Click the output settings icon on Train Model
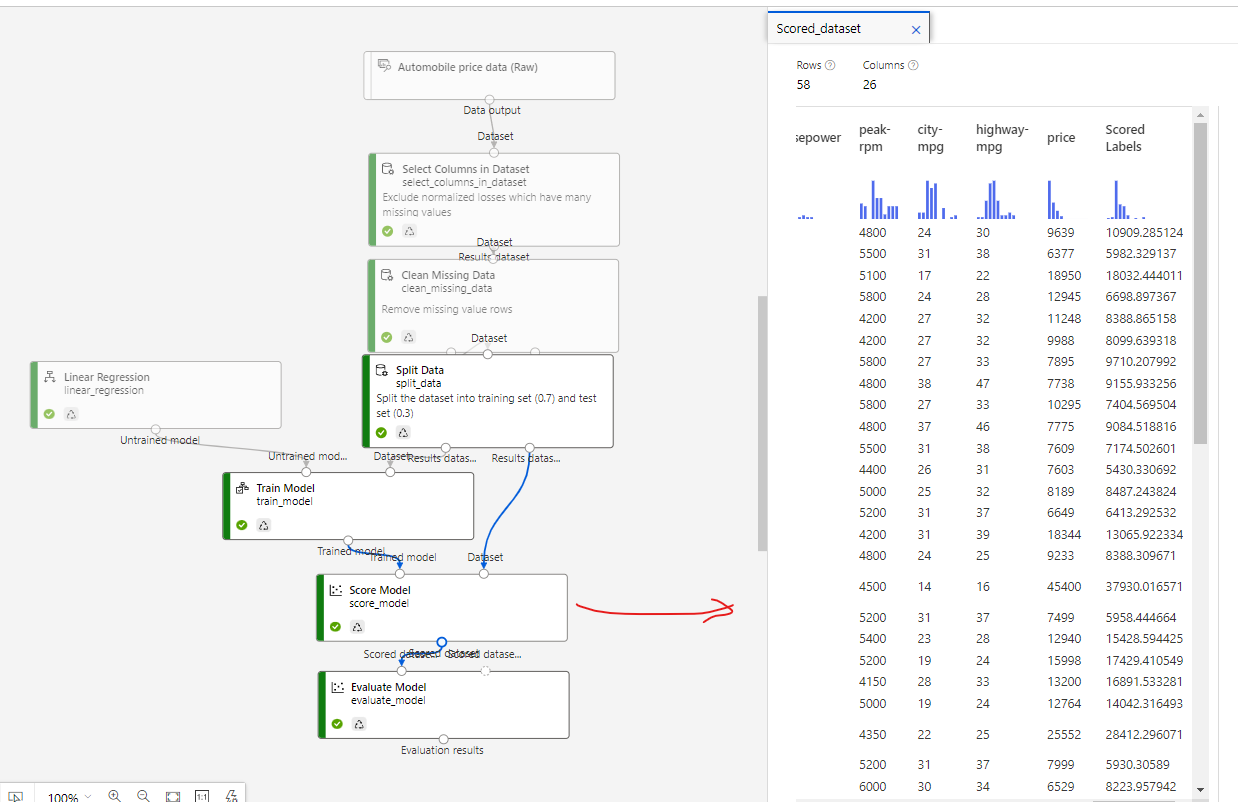This screenshot has height=802, width=1238. click(263, 525)
